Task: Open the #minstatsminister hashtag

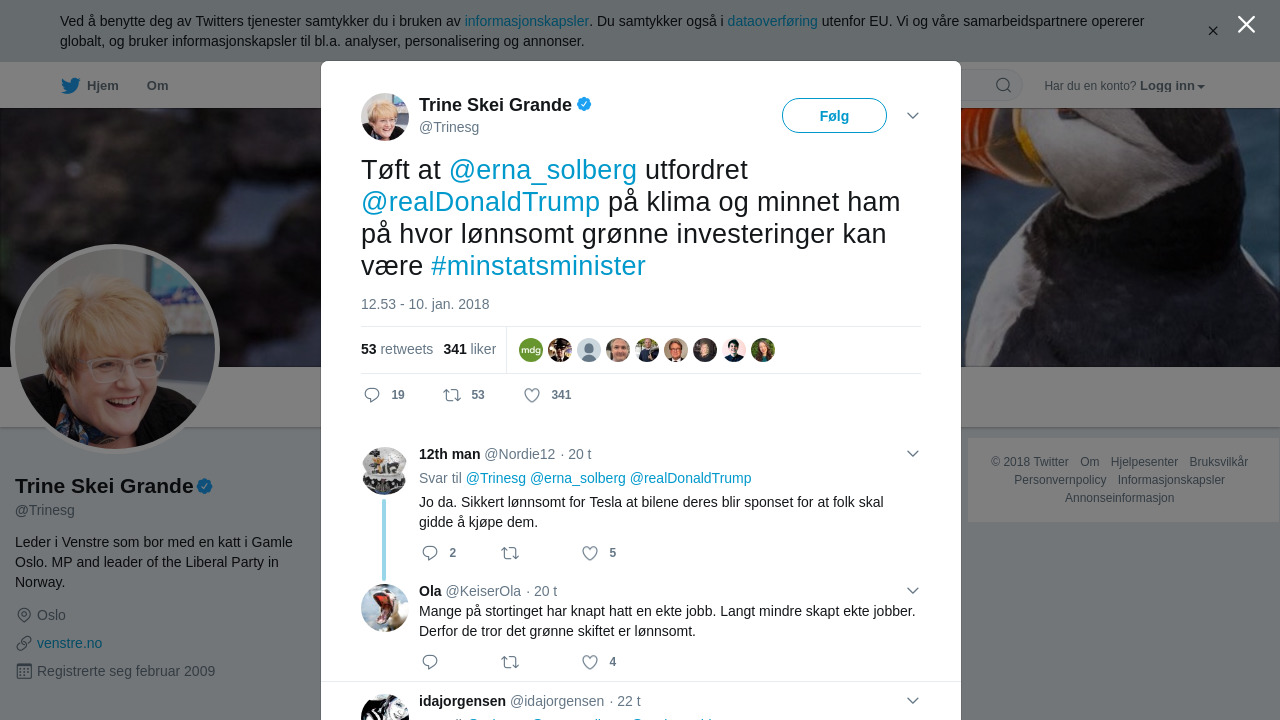Action: click(538, 266)
